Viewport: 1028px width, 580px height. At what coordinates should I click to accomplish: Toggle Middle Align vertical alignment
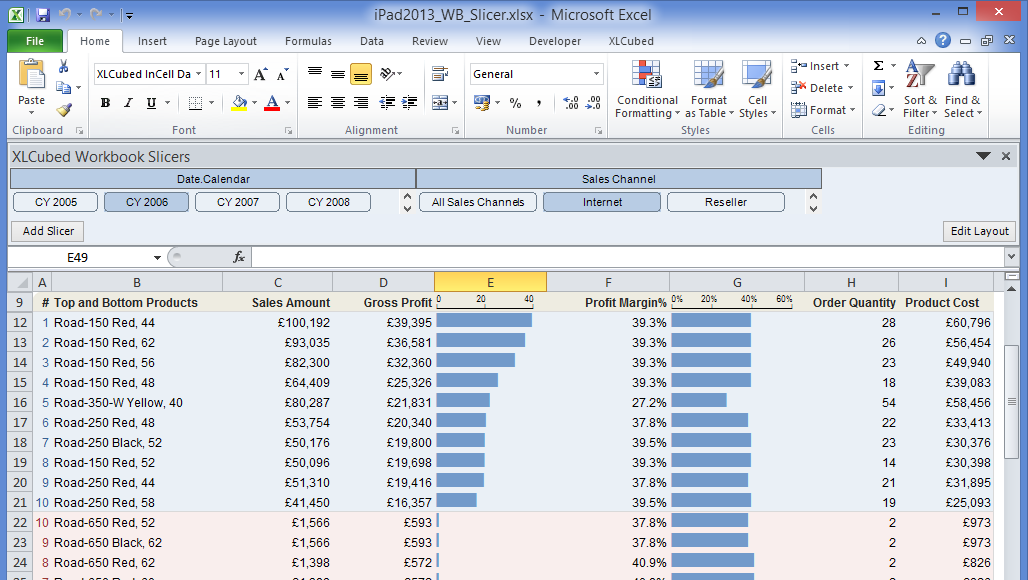coord(338,74)
